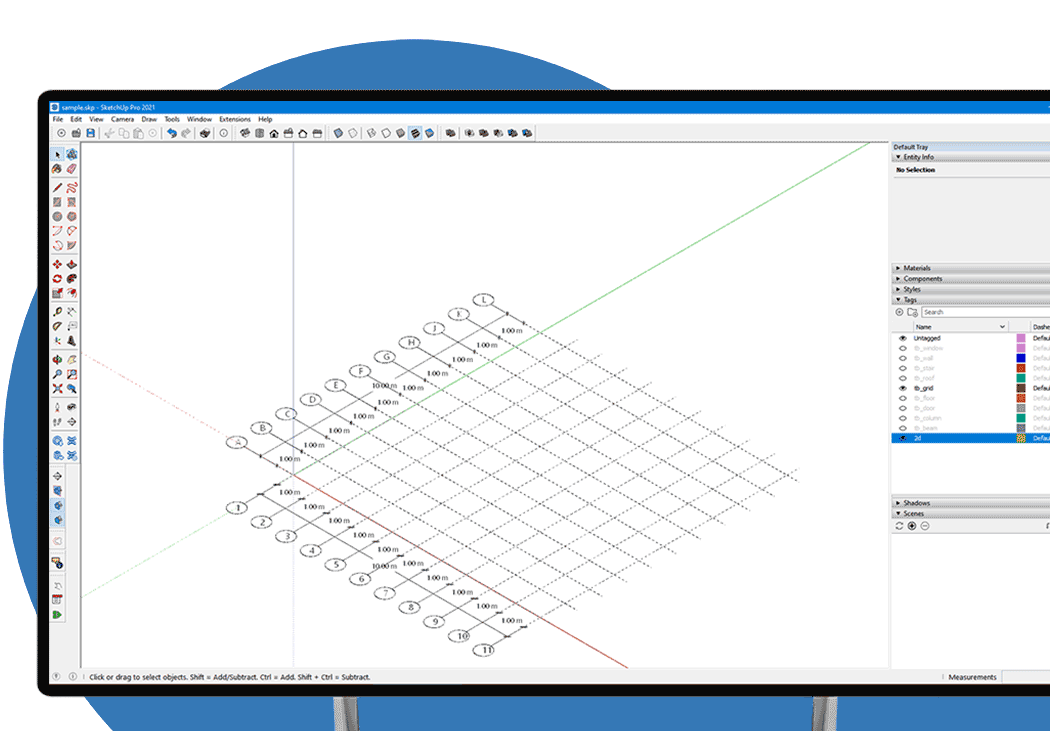Show the tb_roof tag
The width and height of the screenshot is (1050, 731).
coord(902,378)
